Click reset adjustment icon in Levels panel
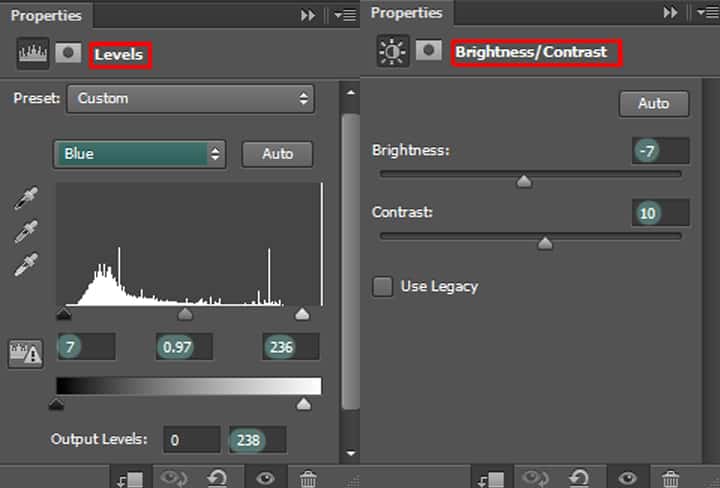The height and width of the screenshot is (488, 720). click(x=216, y=478)
